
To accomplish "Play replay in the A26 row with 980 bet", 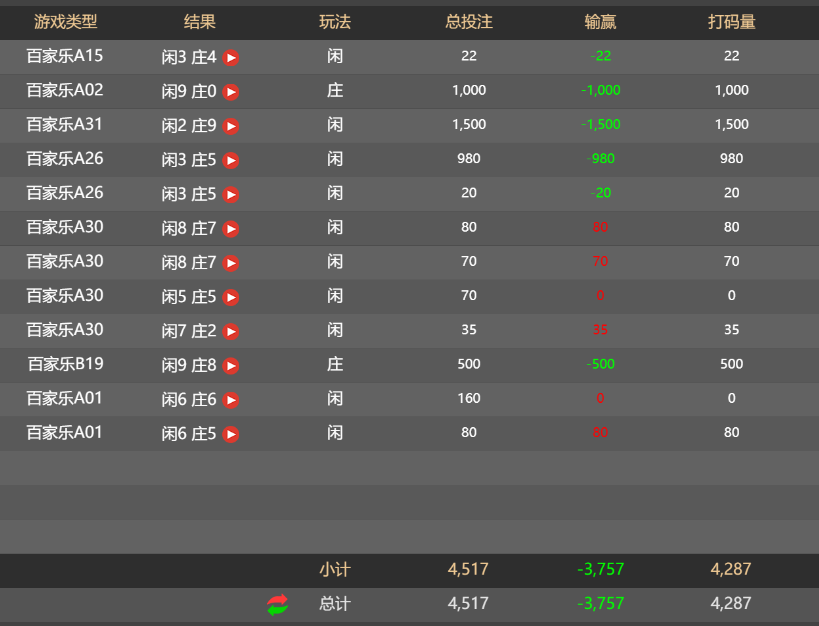I will [x=231, y=160].
